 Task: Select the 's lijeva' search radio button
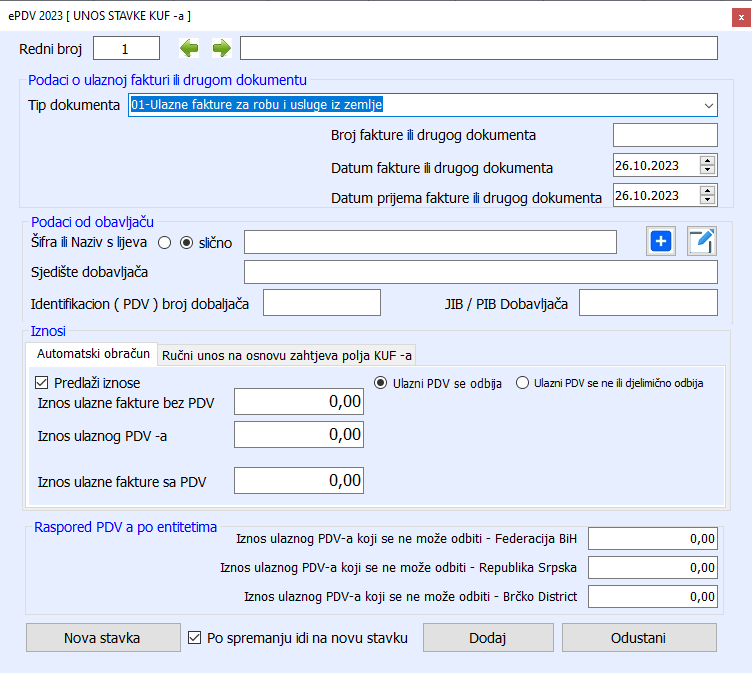pyautogui.click(x=164, y=243)
